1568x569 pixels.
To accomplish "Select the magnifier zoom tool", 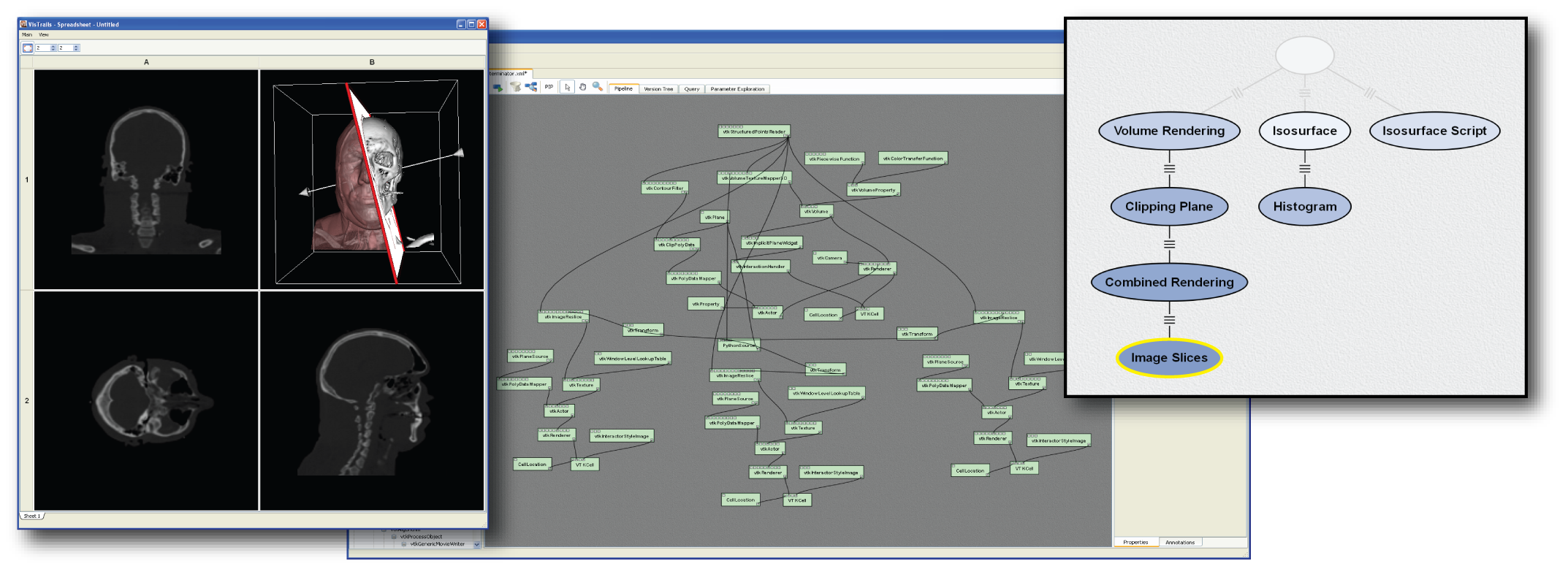I will (x=598, y=87).
